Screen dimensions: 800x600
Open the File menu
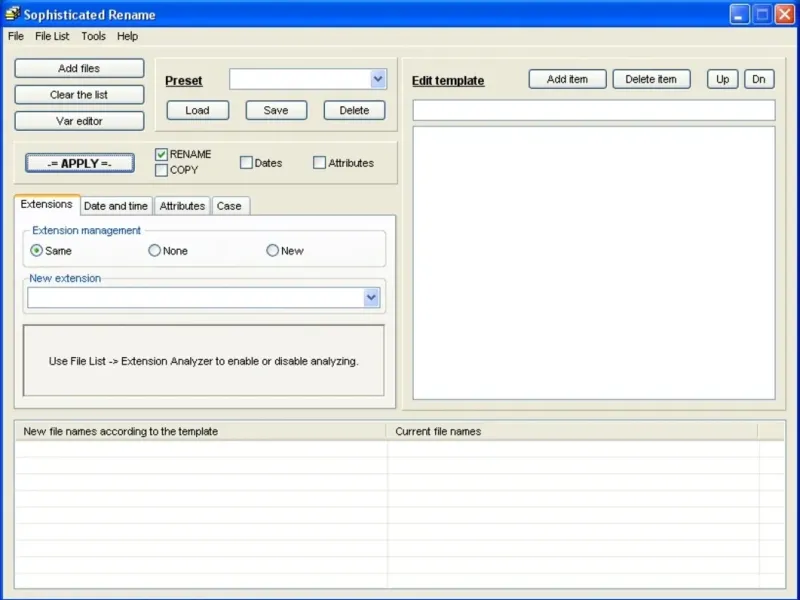pos(16,36)
